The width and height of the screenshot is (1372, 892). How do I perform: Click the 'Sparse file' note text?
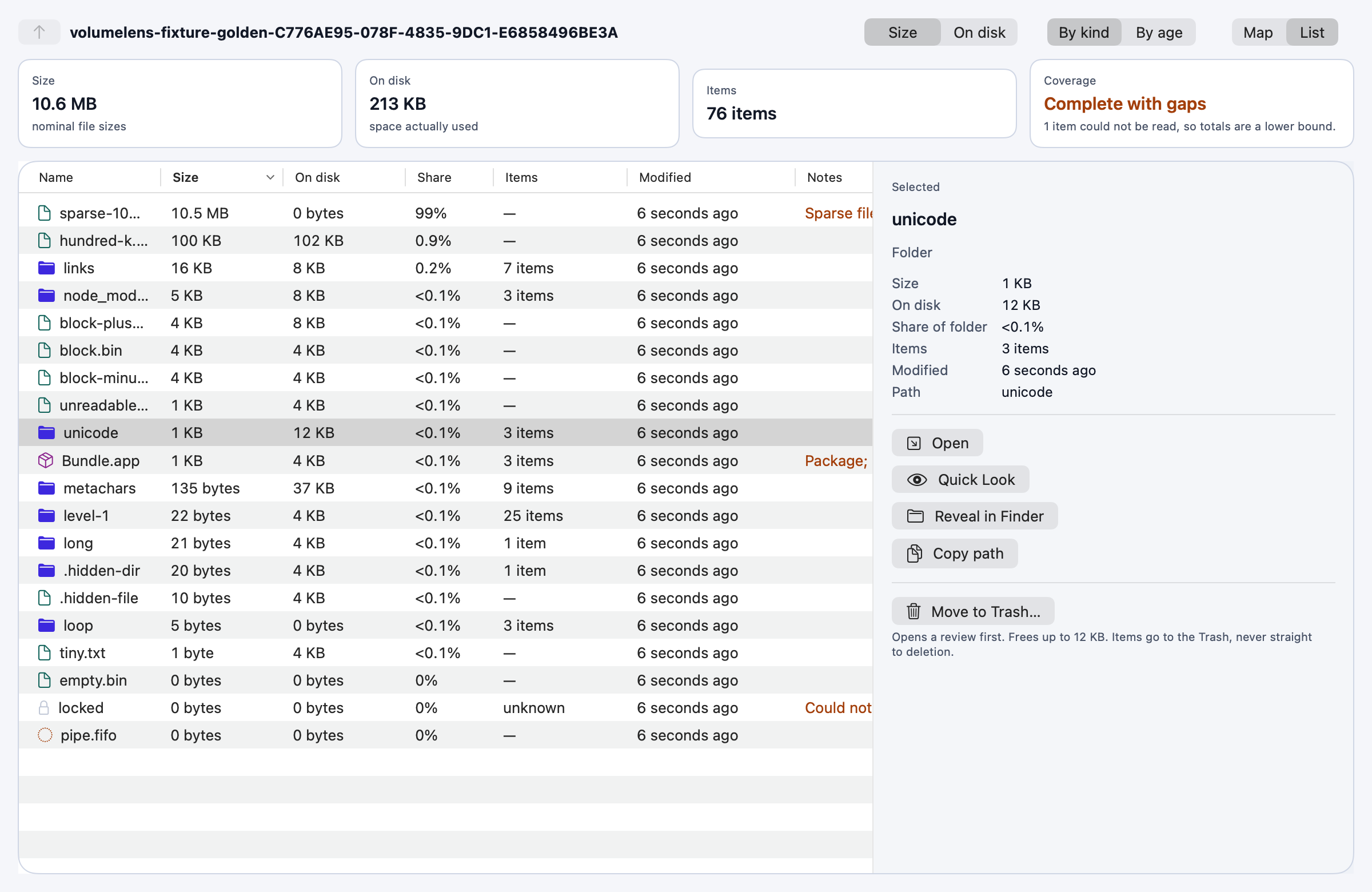(x=839, y=213)
